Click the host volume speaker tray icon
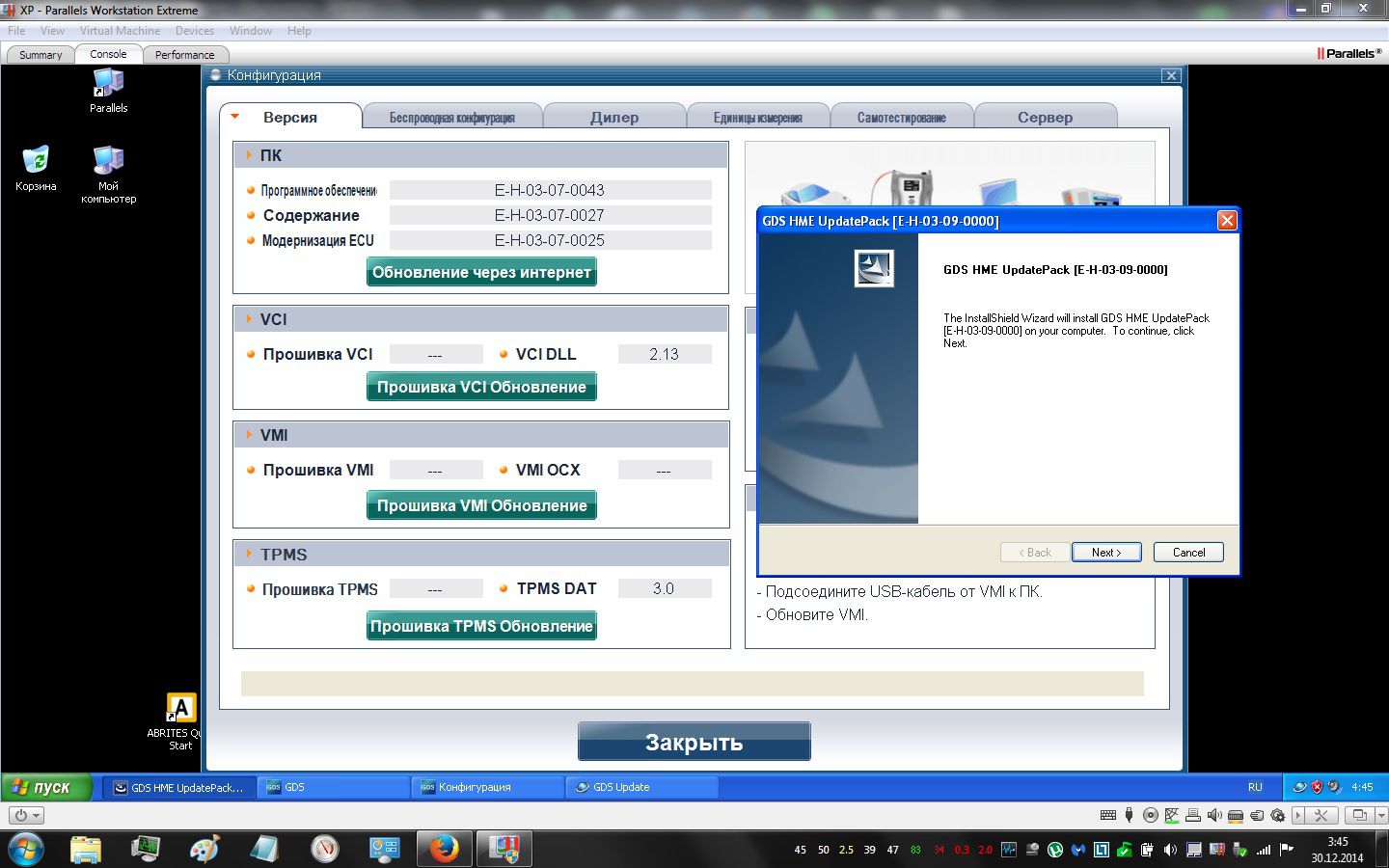Image resolution: width=1389 pixels, height=868 pixels. 1170,850
